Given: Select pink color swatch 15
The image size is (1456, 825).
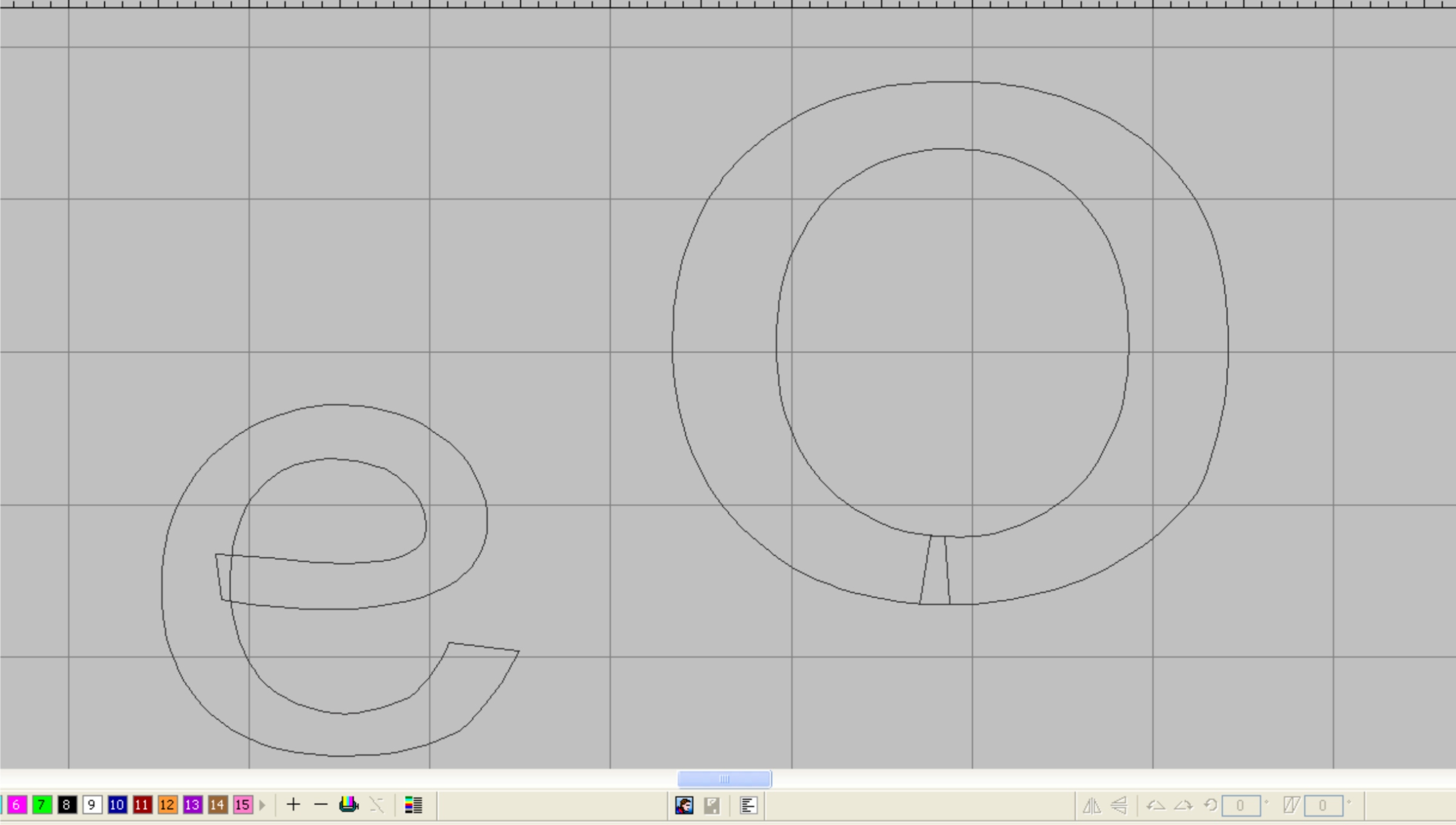Looking at the screenshot, I should click(243, 805).
